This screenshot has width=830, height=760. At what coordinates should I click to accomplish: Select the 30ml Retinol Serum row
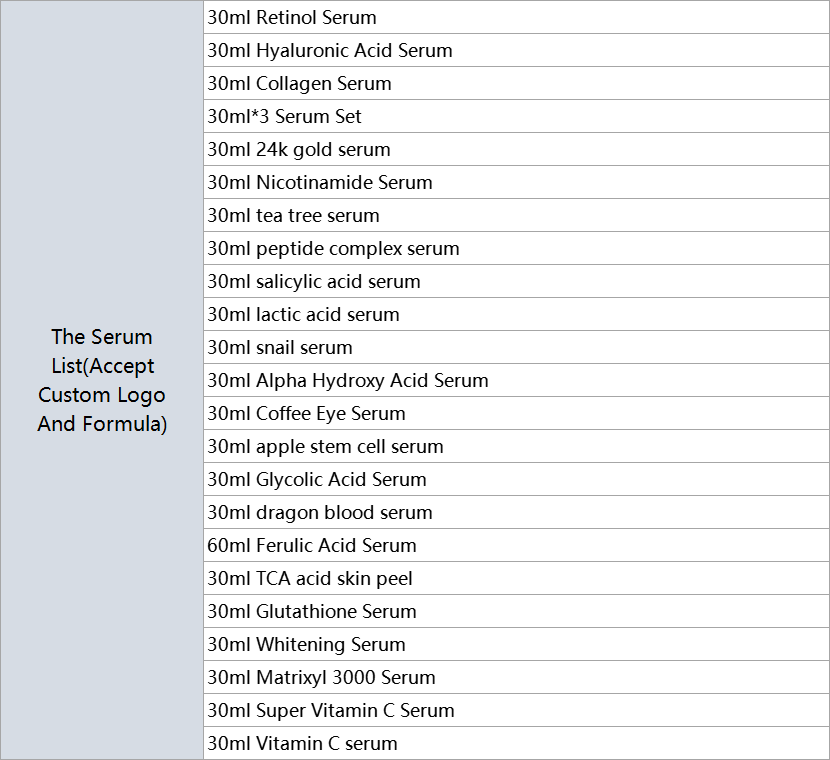[x=517, y=17]
